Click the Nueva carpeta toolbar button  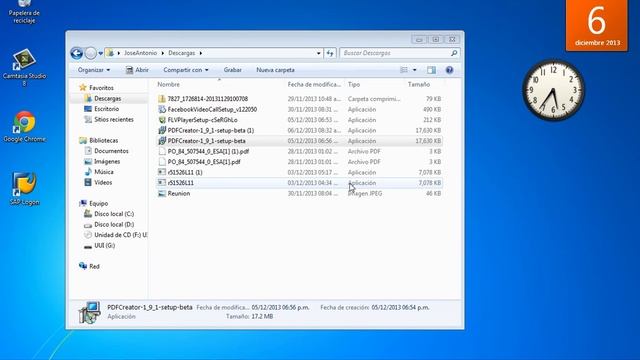276,70
